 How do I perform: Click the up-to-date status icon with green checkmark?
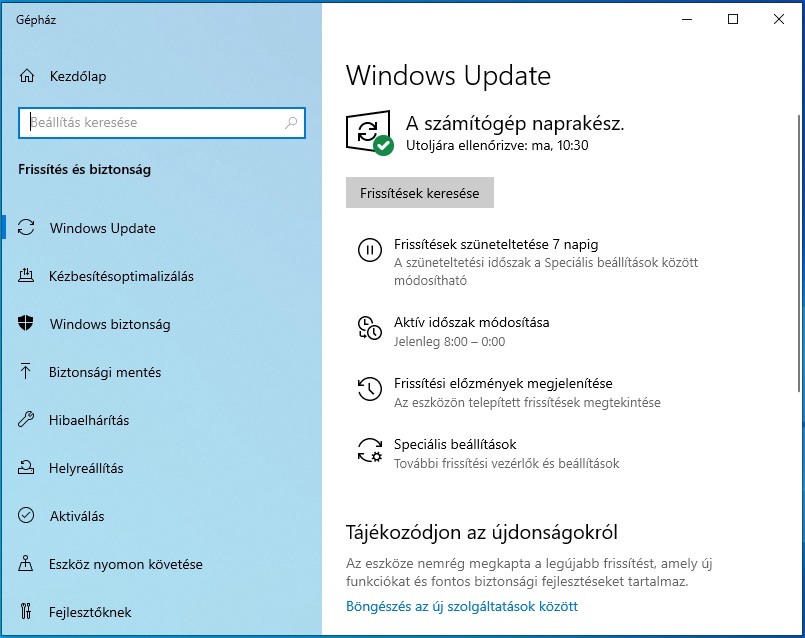pos(370,132)
